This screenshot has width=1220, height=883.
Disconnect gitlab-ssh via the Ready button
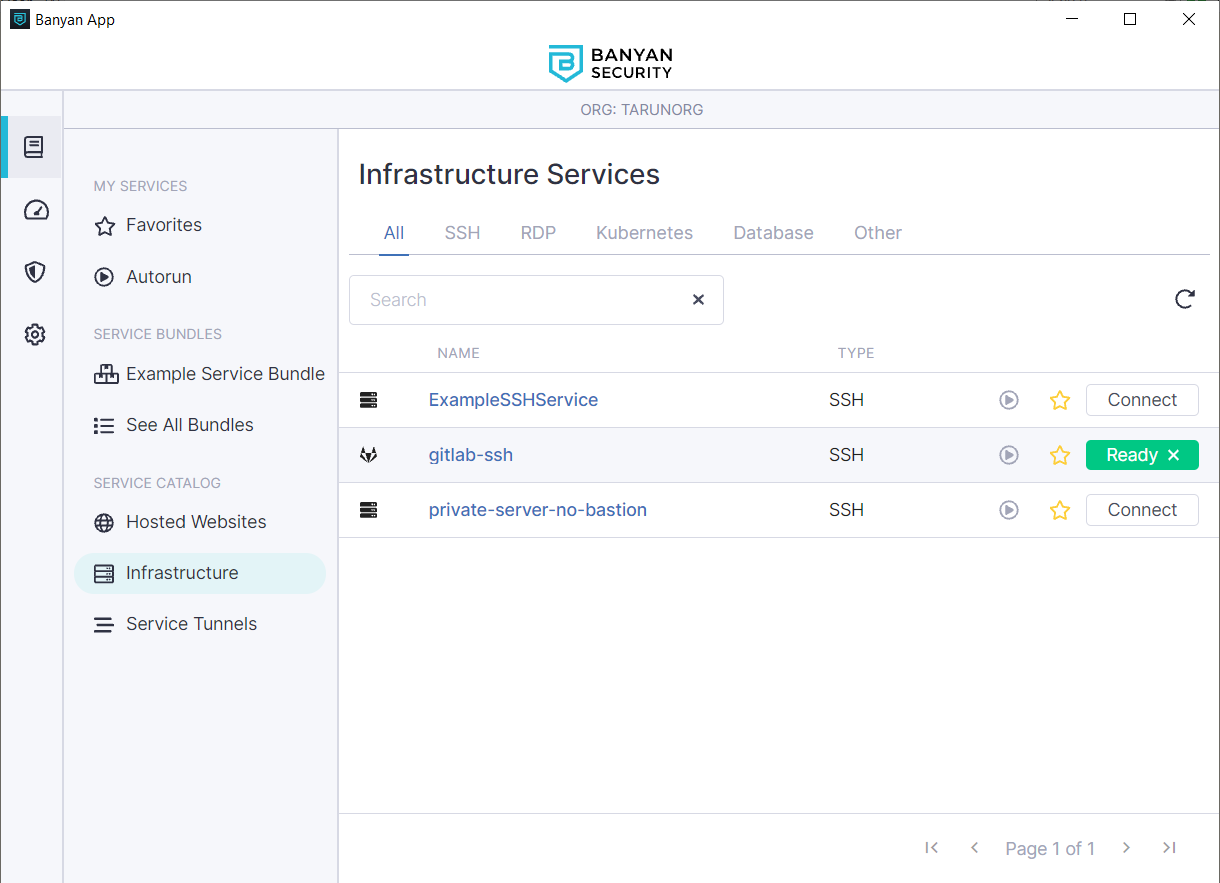[x=1174, y=455]
